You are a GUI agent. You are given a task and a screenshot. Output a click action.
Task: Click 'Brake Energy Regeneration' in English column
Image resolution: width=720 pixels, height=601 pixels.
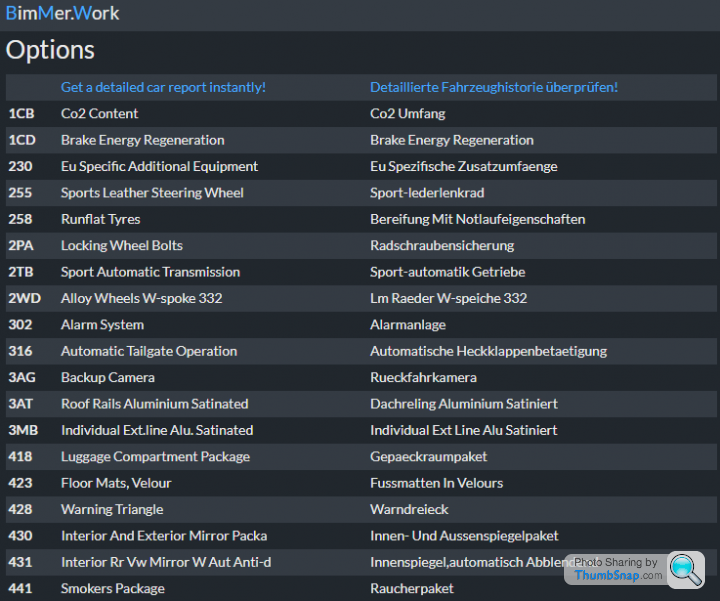(143, 140)
